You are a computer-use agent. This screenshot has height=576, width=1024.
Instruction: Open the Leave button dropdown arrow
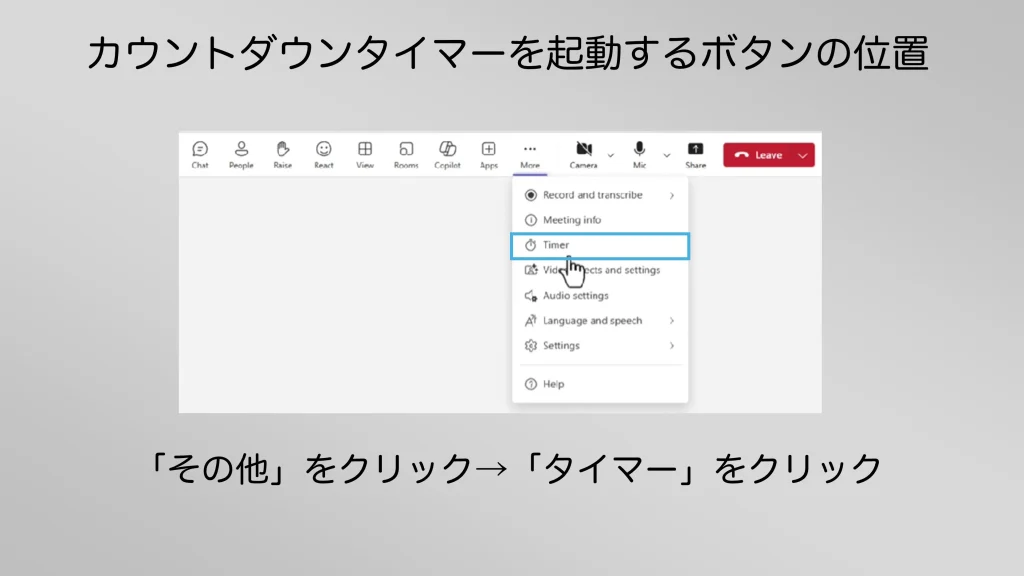(x=803, y=156)
